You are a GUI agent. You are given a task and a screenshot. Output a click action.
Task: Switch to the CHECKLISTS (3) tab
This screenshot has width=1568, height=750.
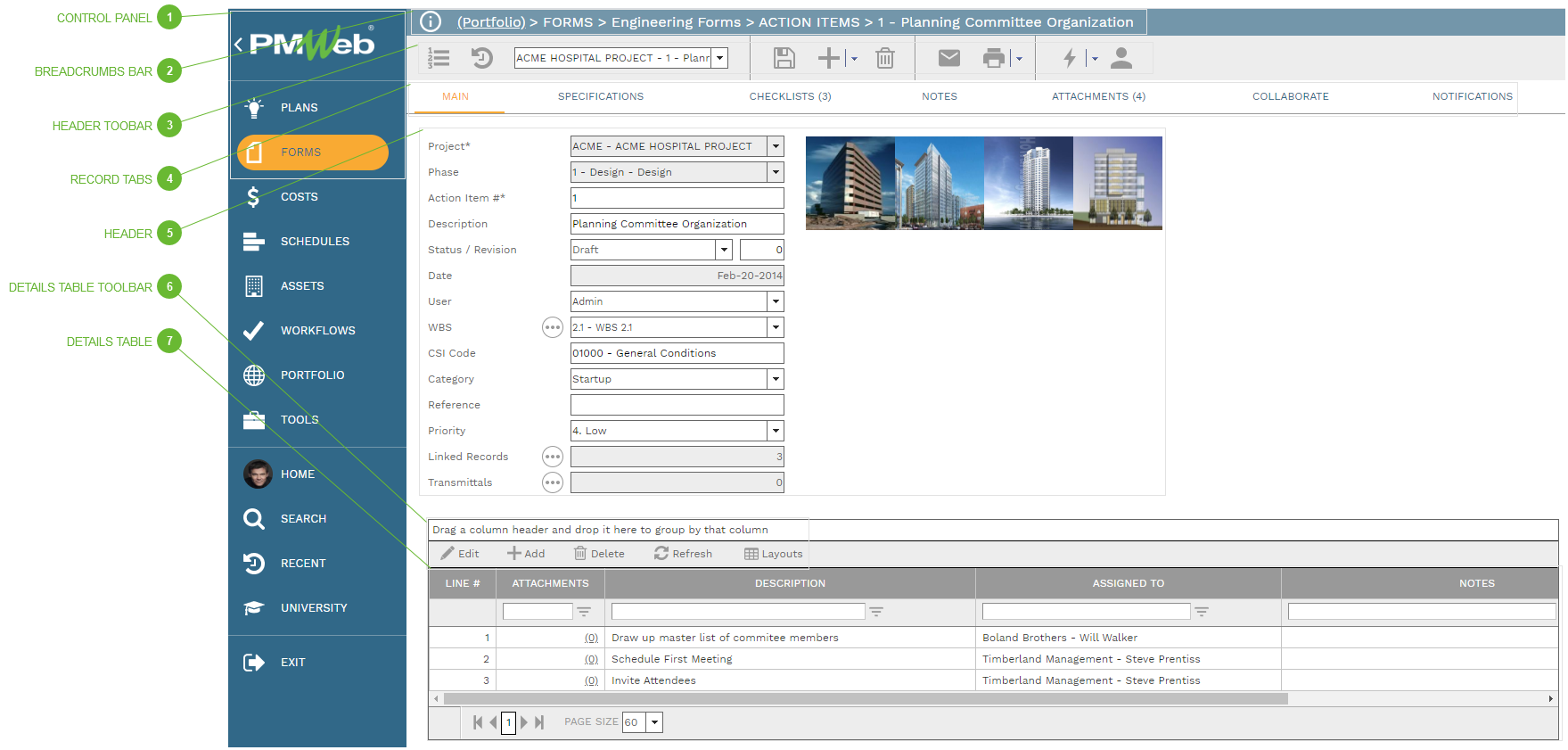(x=790, y=96)
